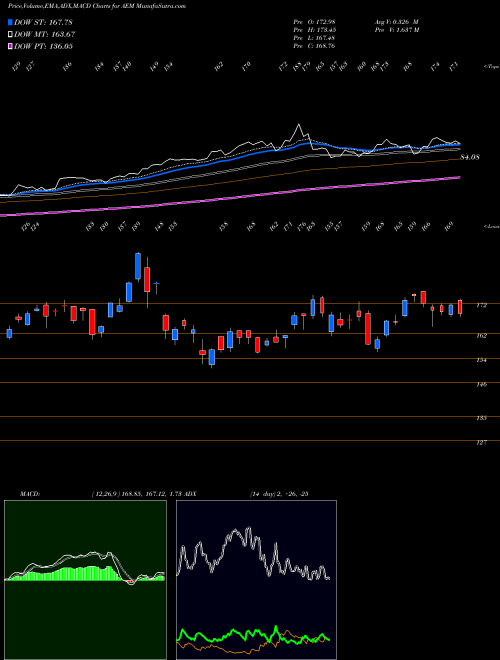Click the white DOW MT legend swatch

[x=11, y=34]
